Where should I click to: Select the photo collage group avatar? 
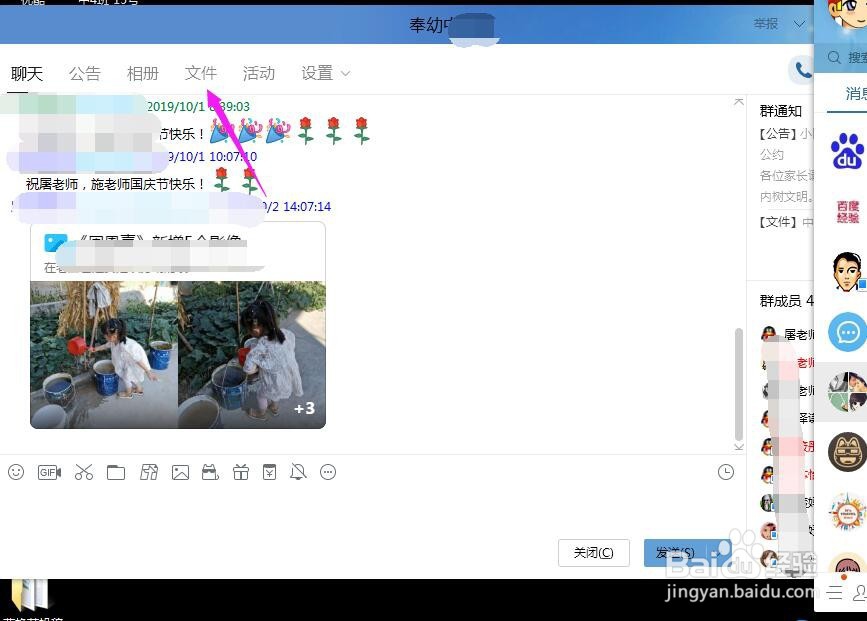847,392
